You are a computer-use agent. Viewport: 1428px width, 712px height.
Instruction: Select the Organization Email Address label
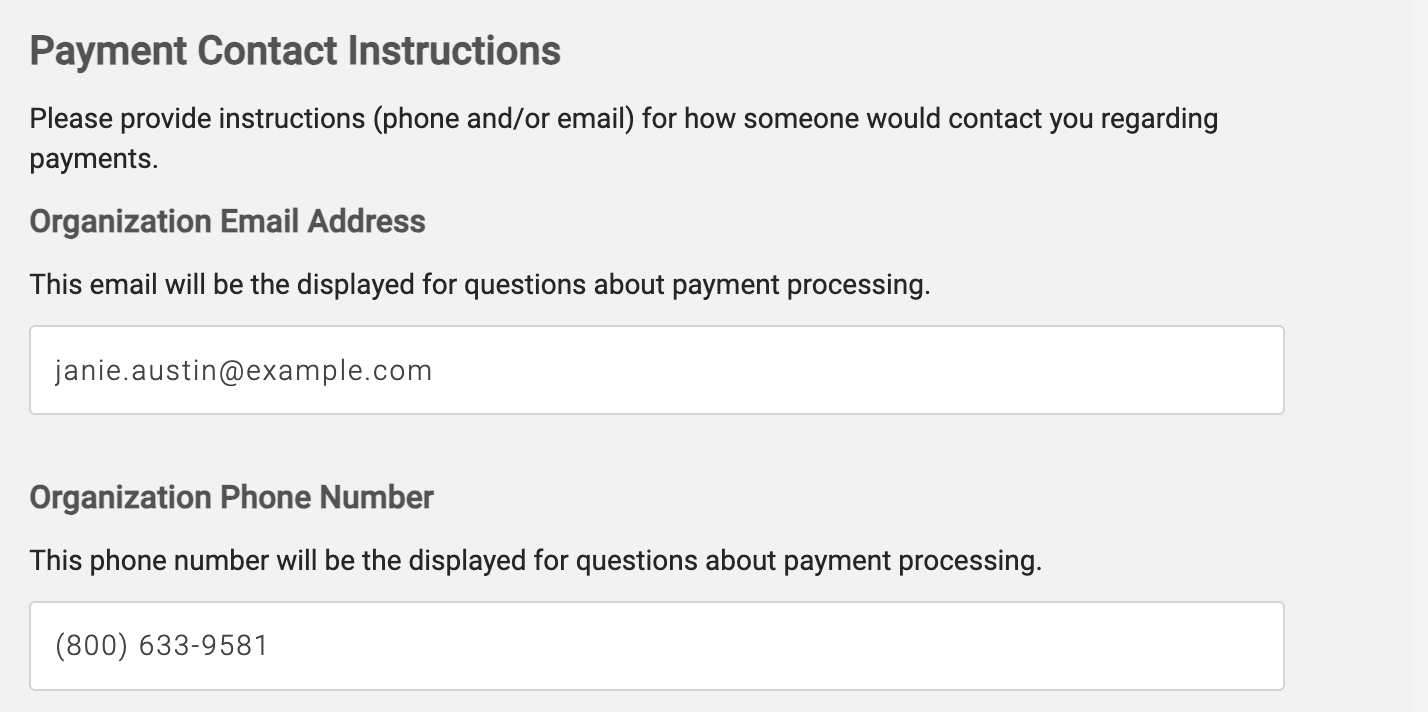pyautogui.click(x=227, y=221)
